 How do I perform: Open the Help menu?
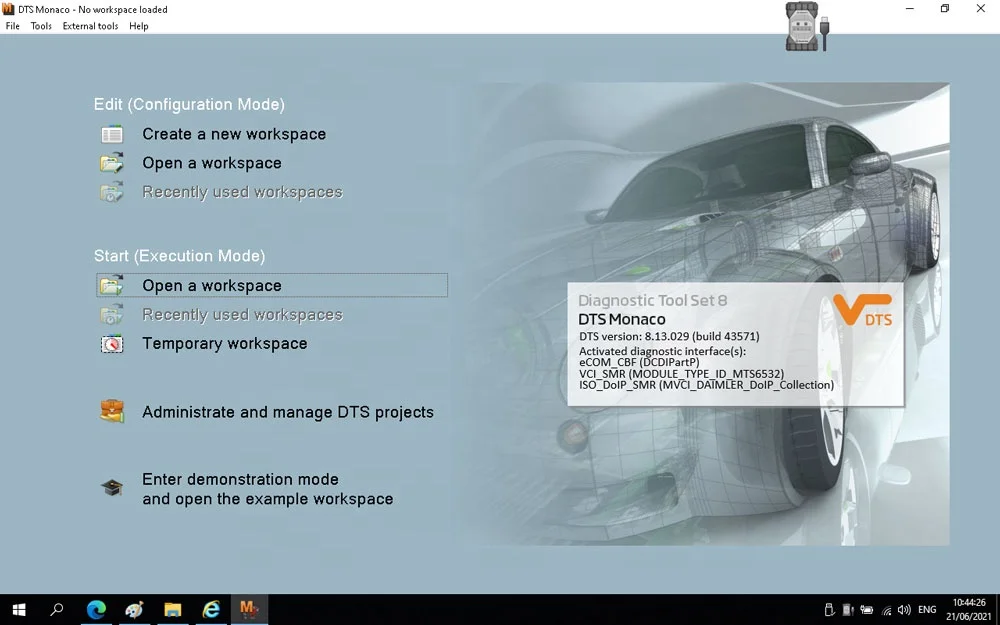click(x=138, y=26)
